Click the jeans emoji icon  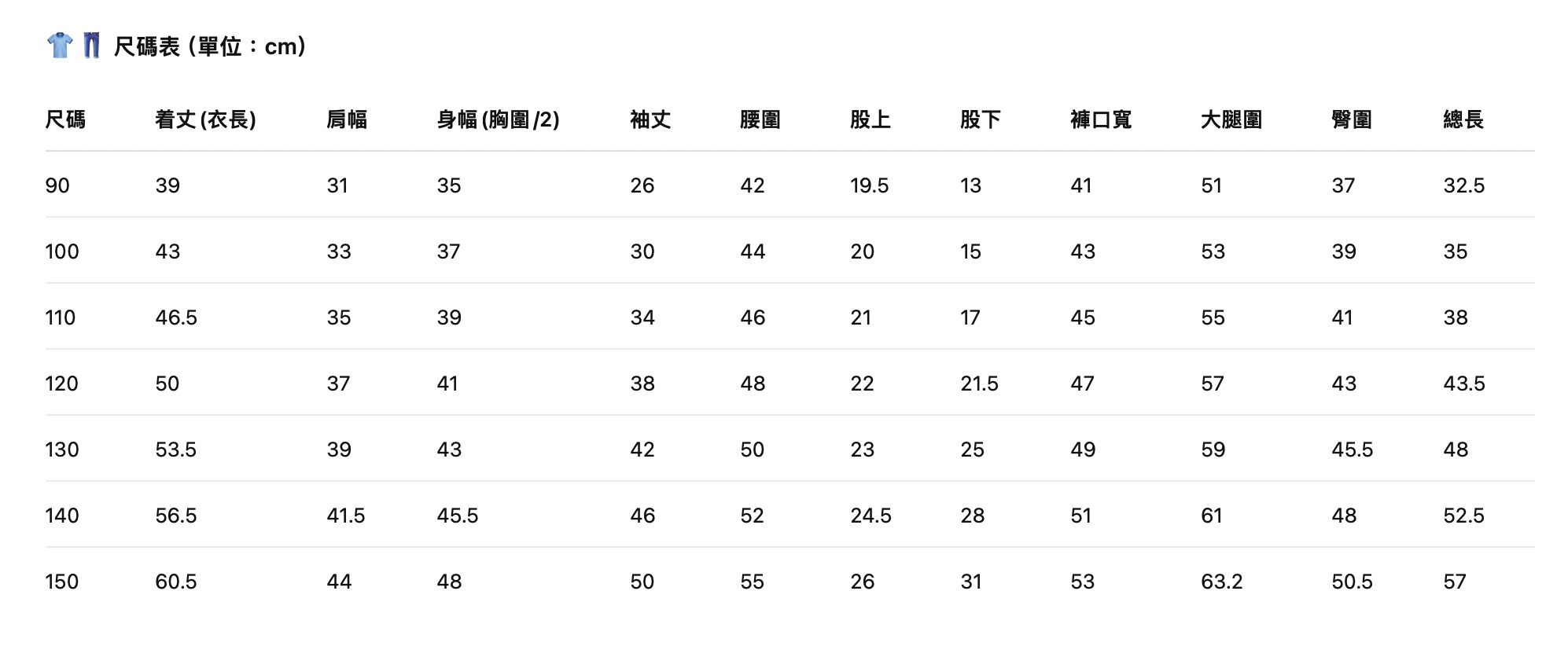pyautogui.click(x=91, y=46)
